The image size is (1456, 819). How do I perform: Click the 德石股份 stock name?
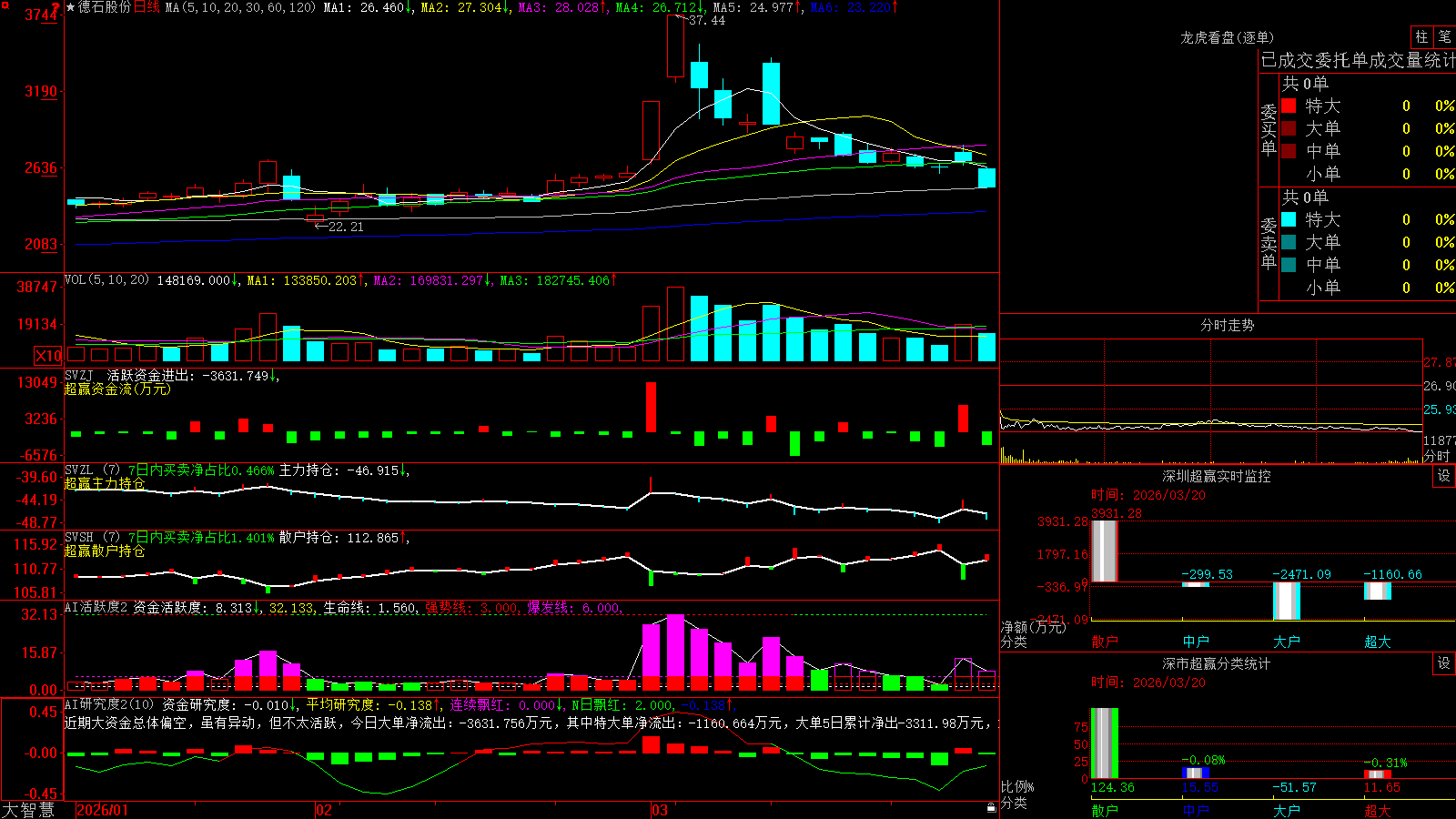tap(105, 7)
